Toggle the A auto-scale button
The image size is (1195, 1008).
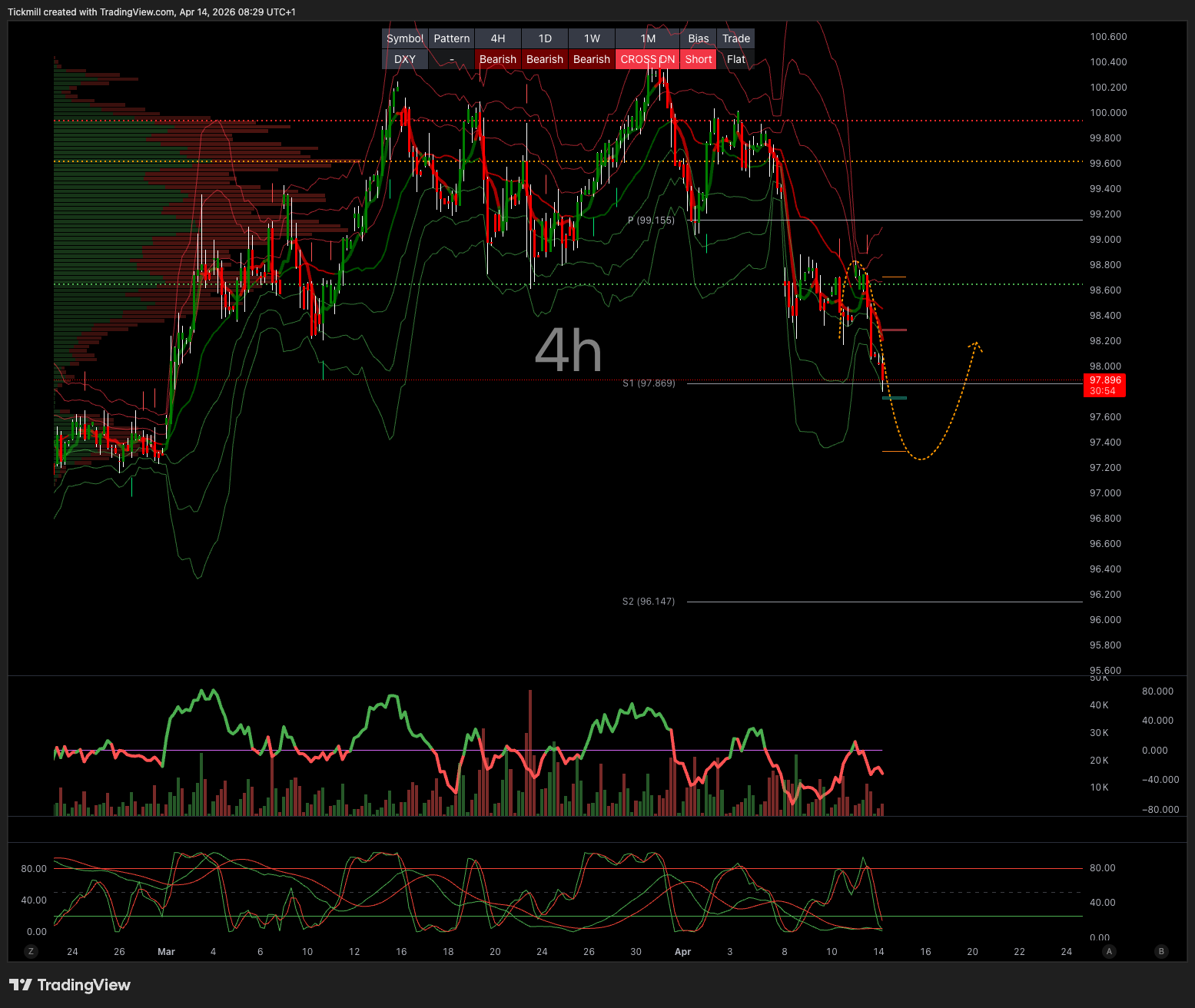pyautogui.click(x=1109, y=951)
